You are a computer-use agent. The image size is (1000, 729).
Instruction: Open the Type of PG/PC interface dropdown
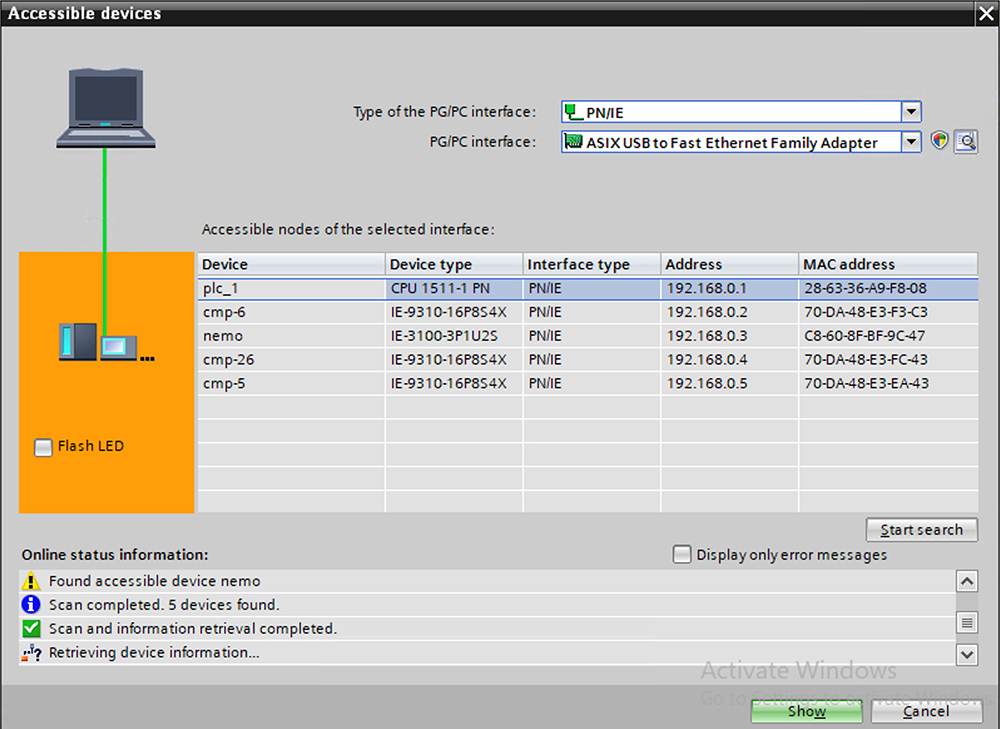point(911,112)
